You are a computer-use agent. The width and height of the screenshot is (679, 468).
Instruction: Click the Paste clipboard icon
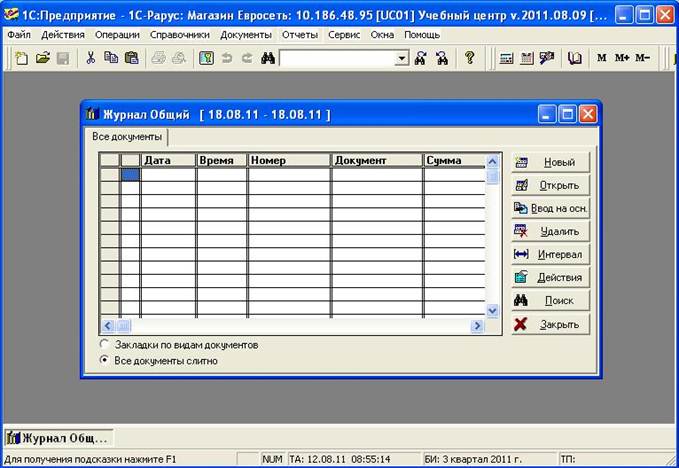[x=131, y=58]
